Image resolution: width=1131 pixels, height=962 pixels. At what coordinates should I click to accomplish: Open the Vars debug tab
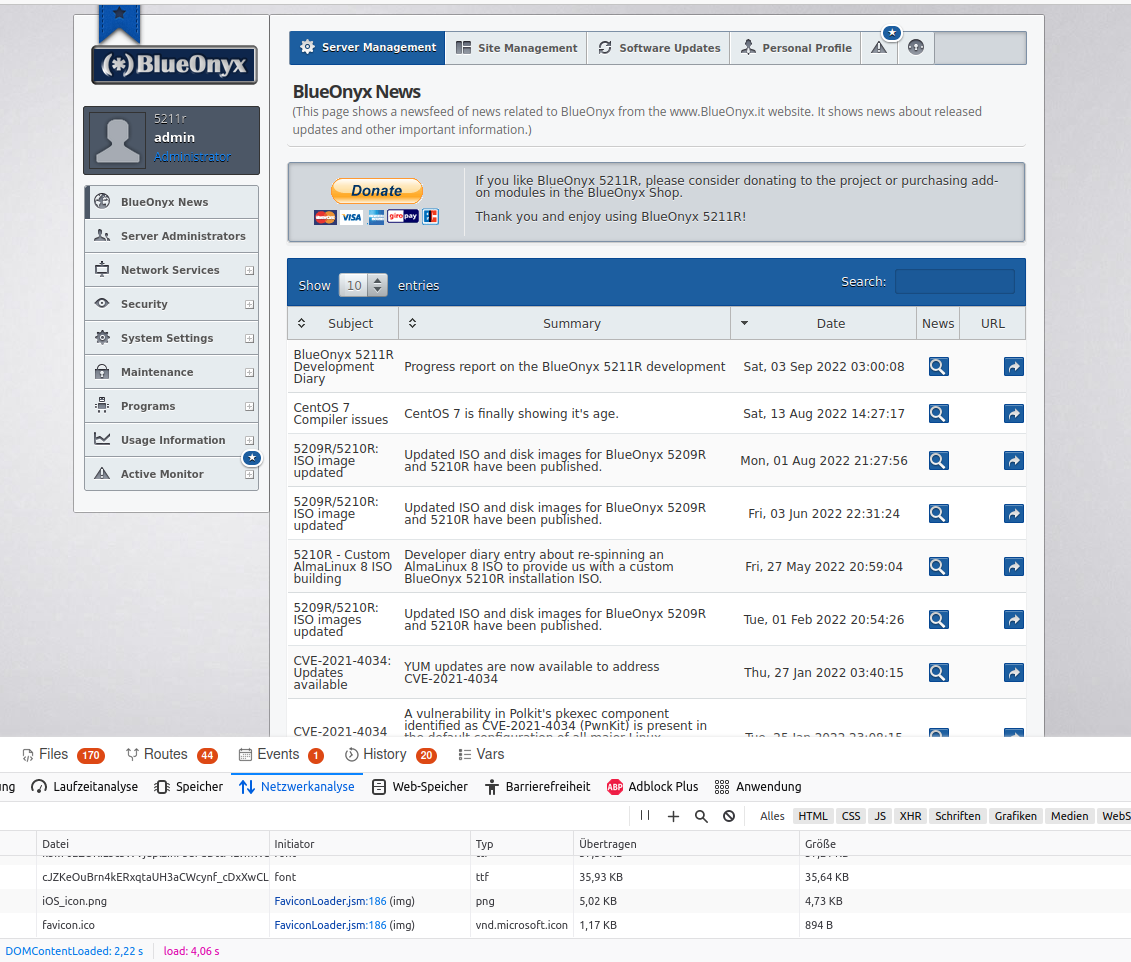481,754
